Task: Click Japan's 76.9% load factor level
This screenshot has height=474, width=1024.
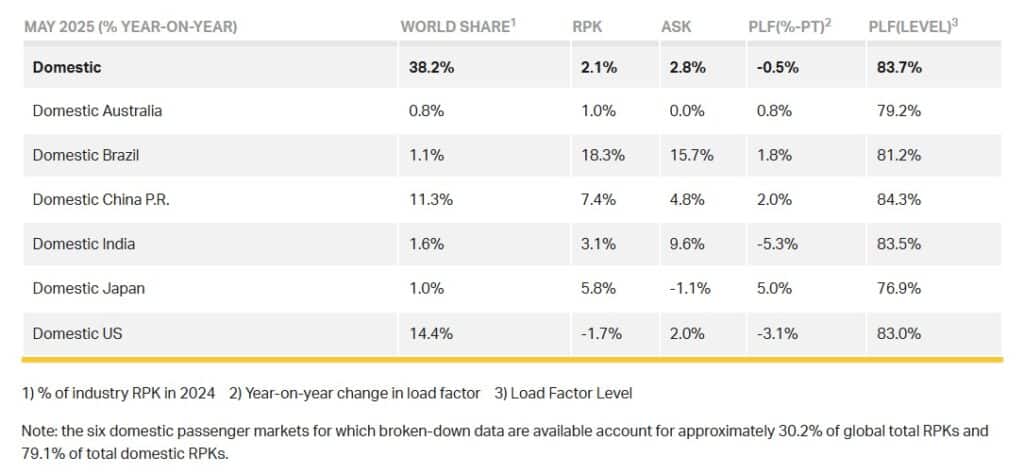Action: click(x=899, y=289)
